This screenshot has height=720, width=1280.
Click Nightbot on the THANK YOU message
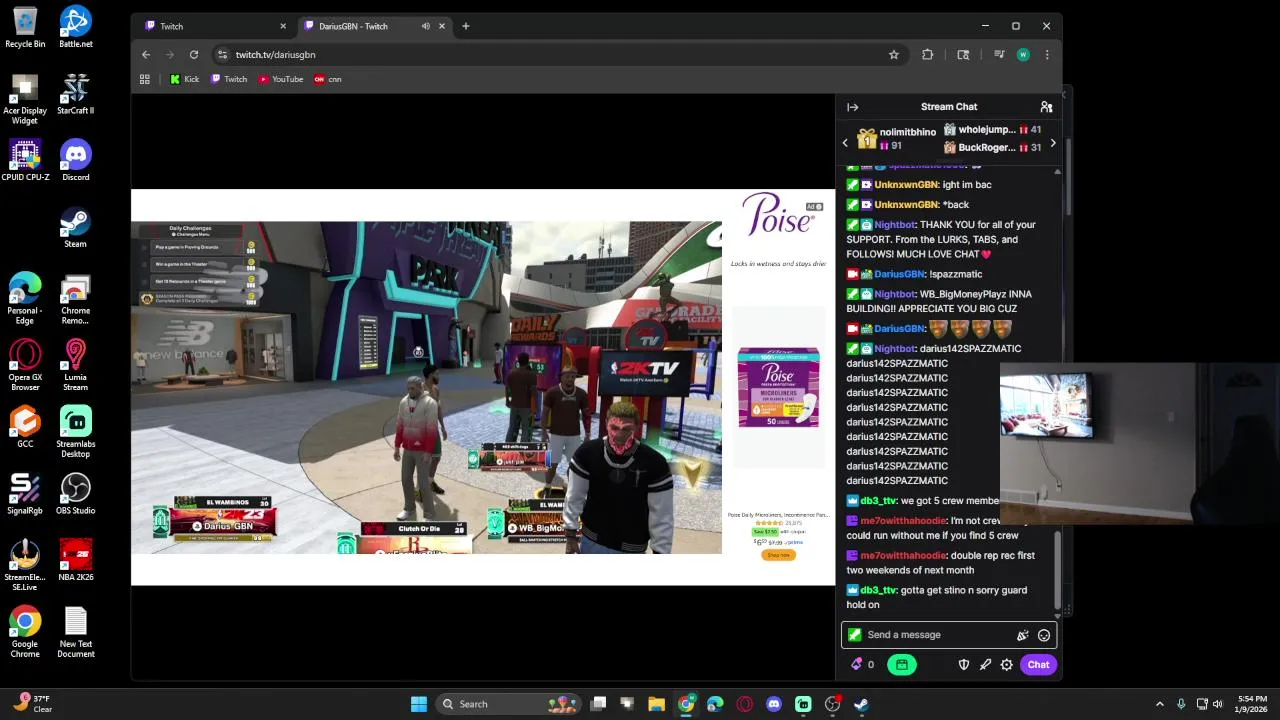894,225
